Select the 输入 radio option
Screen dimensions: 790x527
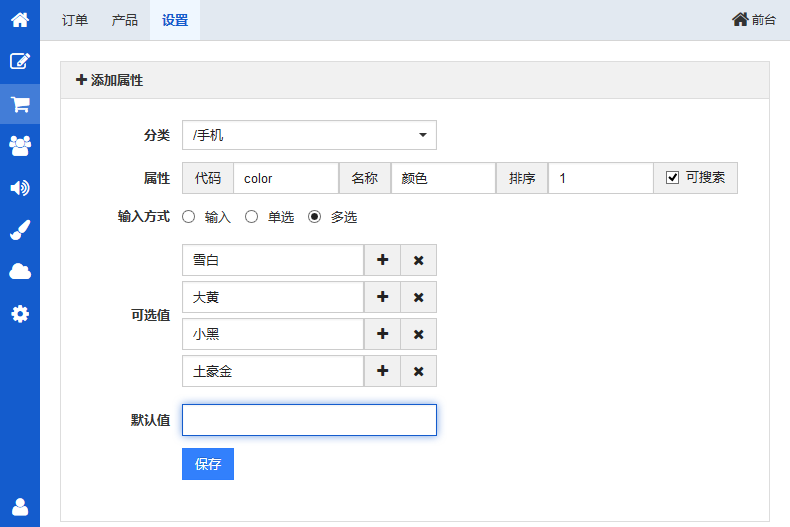point(188,217)
